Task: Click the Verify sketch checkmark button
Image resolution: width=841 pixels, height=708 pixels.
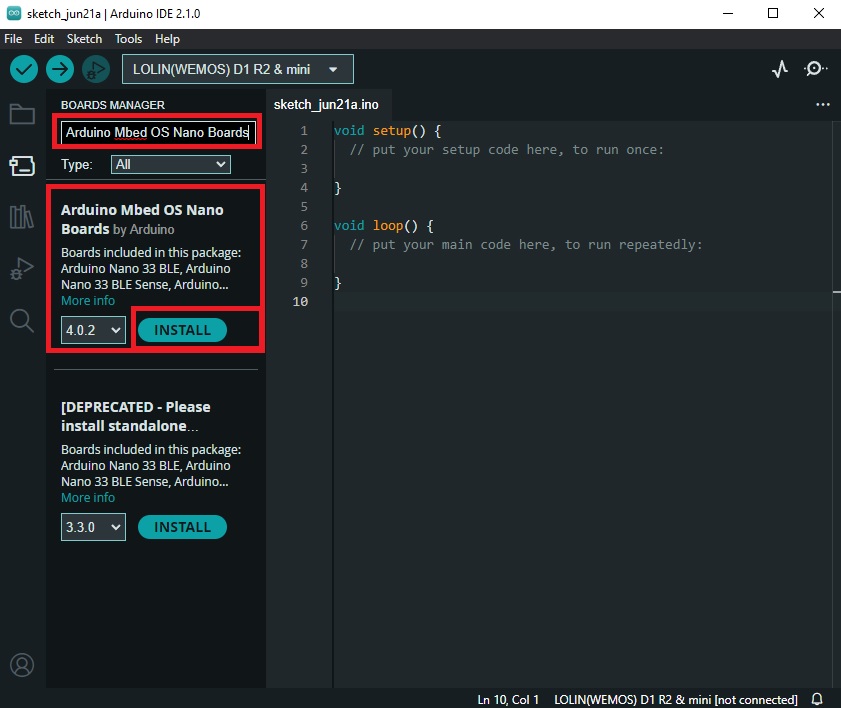Action: coord(24,69)
